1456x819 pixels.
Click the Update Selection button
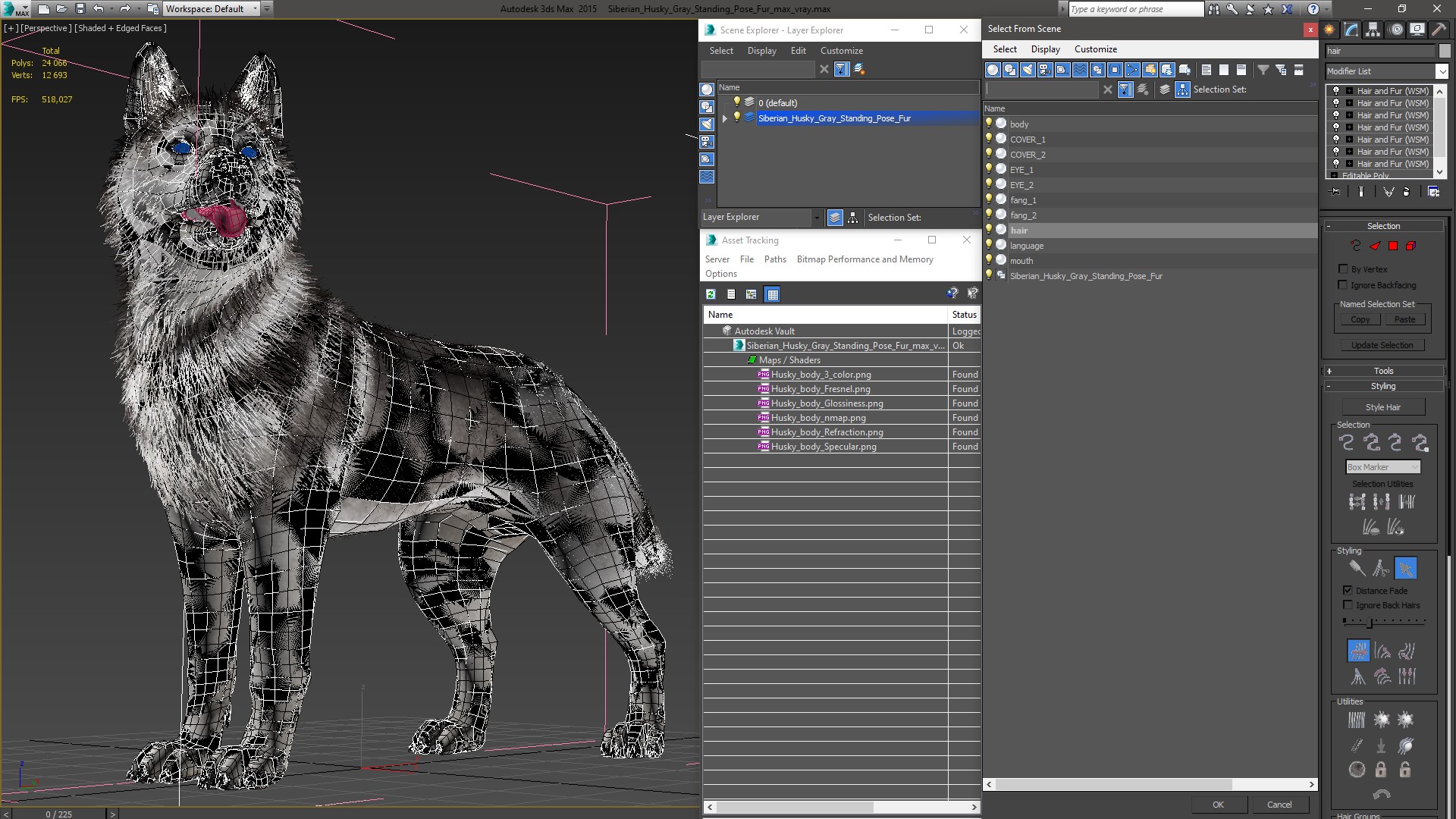click(x=1382, y=345)
